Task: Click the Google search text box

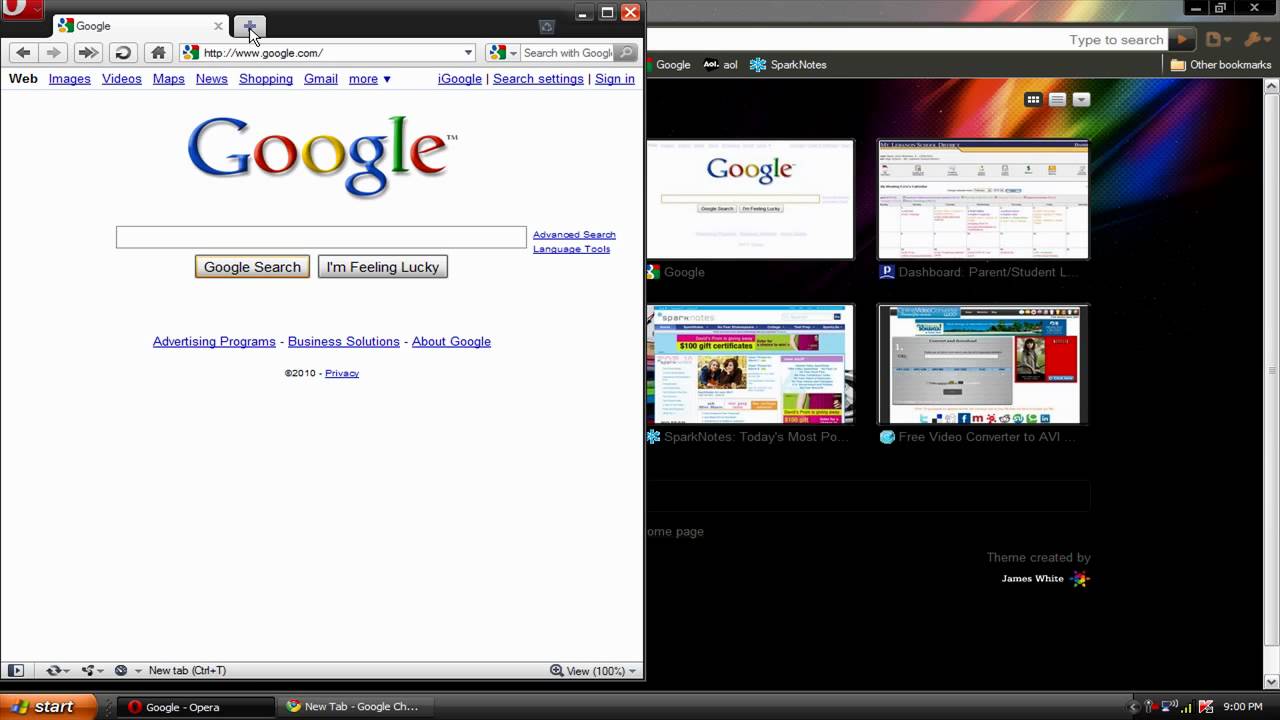Action: tap(321, 237)
